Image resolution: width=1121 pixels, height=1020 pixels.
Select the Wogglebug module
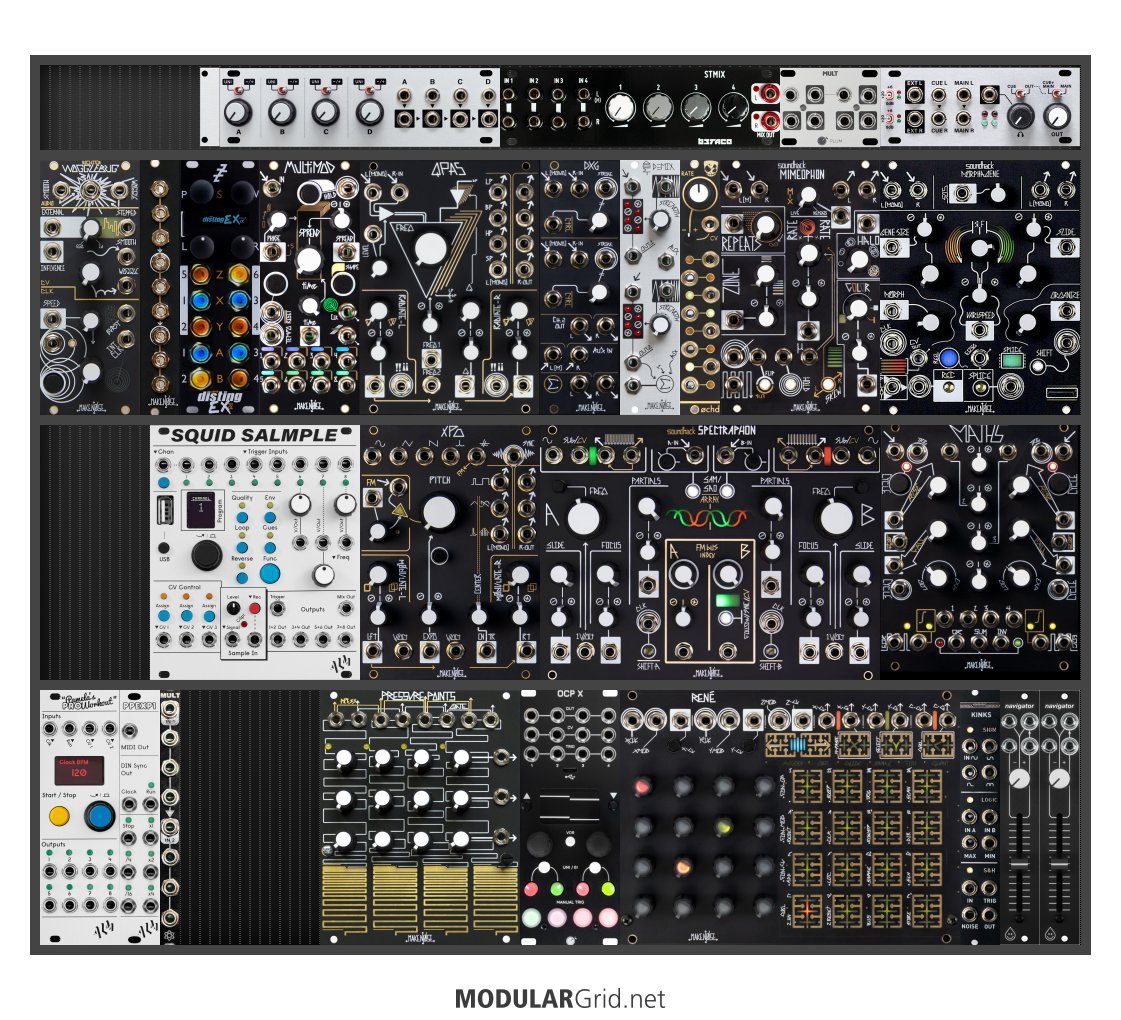[x=90, y=287]
